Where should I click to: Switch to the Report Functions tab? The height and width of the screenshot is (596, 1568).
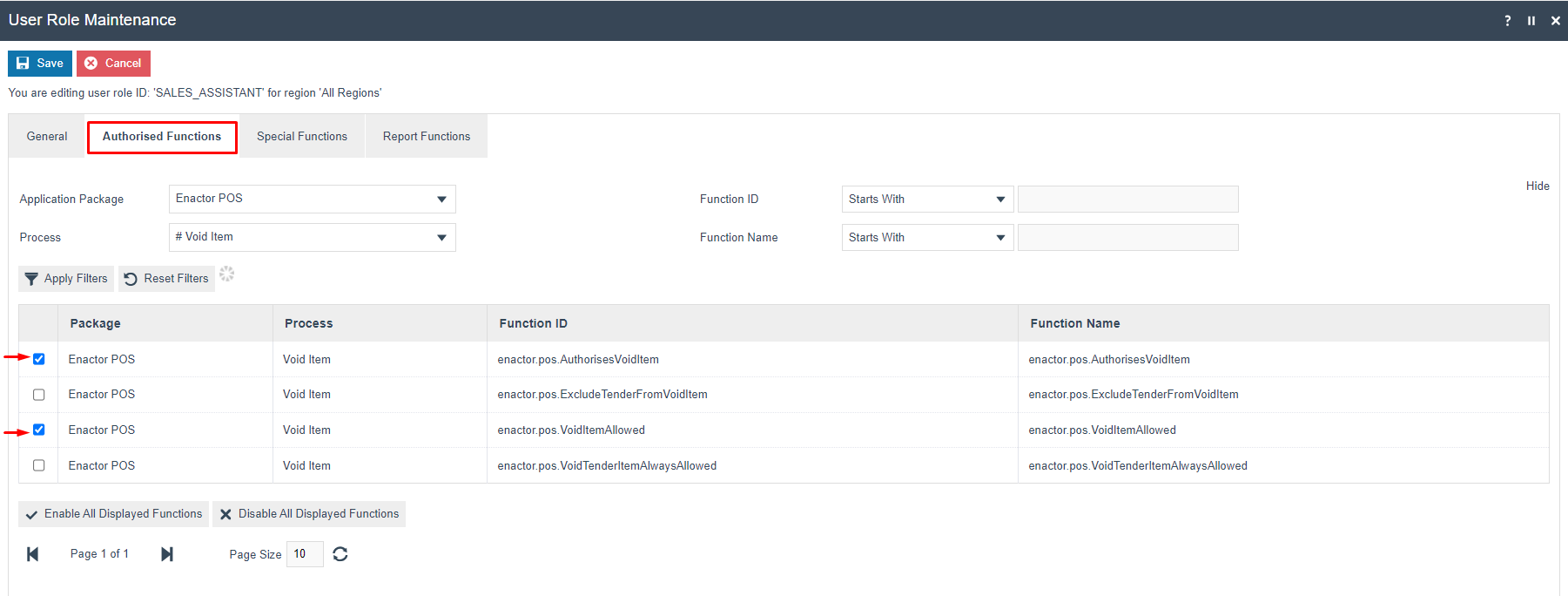[x=427, y=137]
